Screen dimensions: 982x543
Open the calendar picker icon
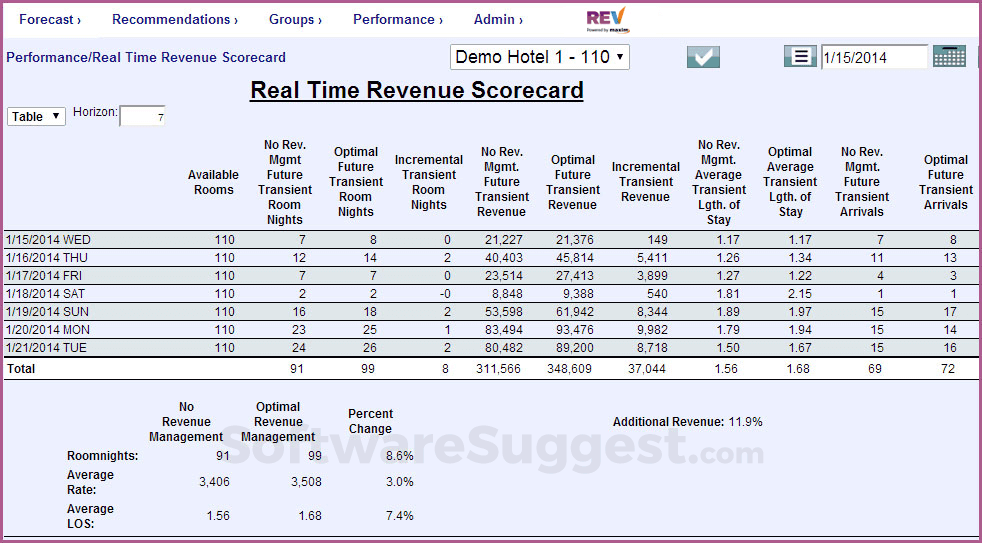pyautogui.click(x=949, y=56)
